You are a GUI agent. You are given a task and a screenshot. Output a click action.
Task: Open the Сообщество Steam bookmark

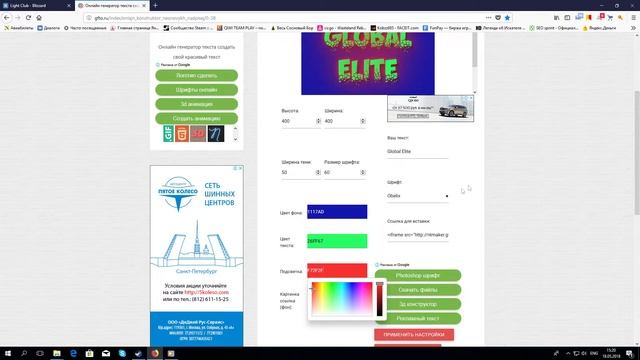[188, 28]
